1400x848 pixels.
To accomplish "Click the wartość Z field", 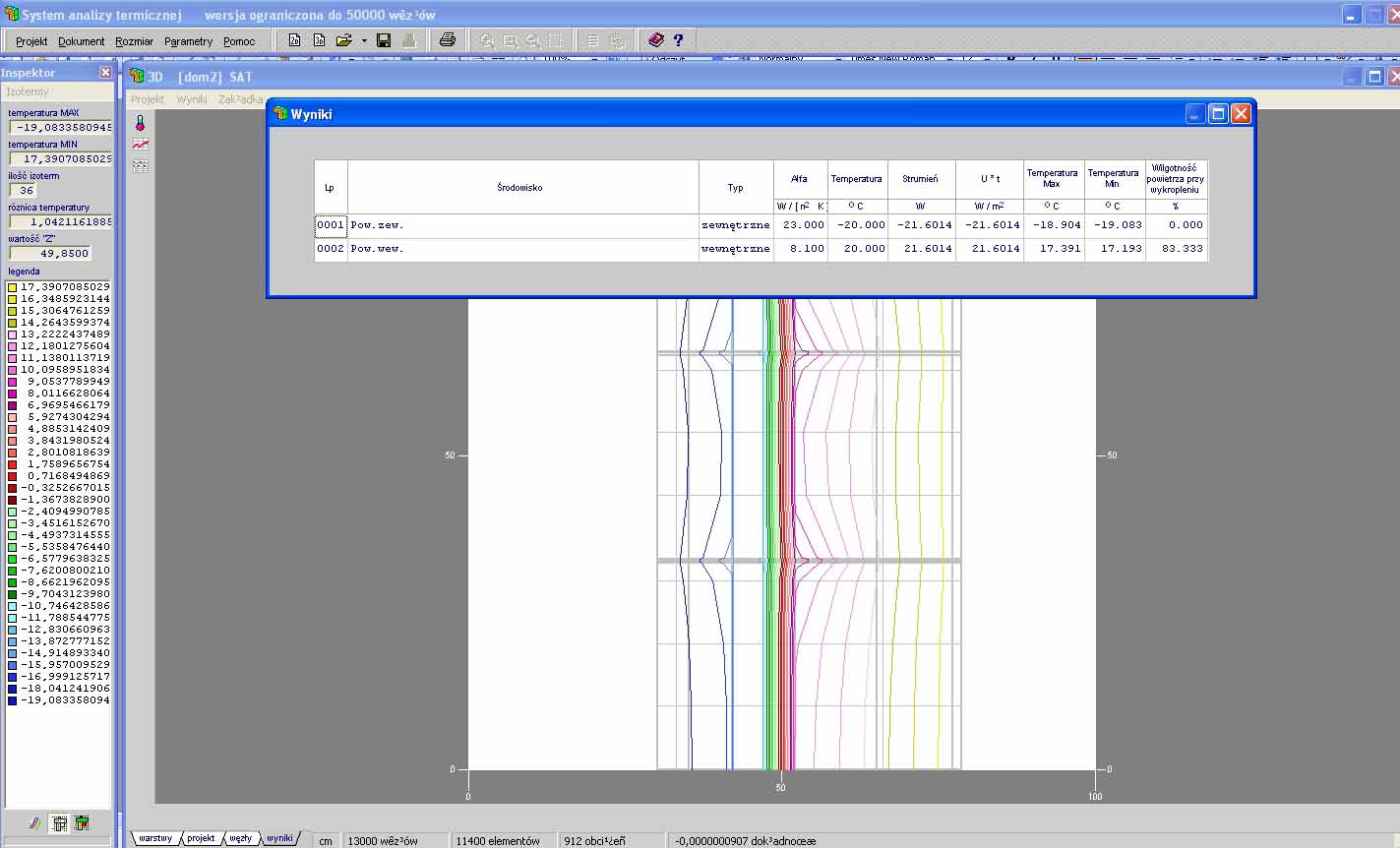I will (x=49, y=253).
